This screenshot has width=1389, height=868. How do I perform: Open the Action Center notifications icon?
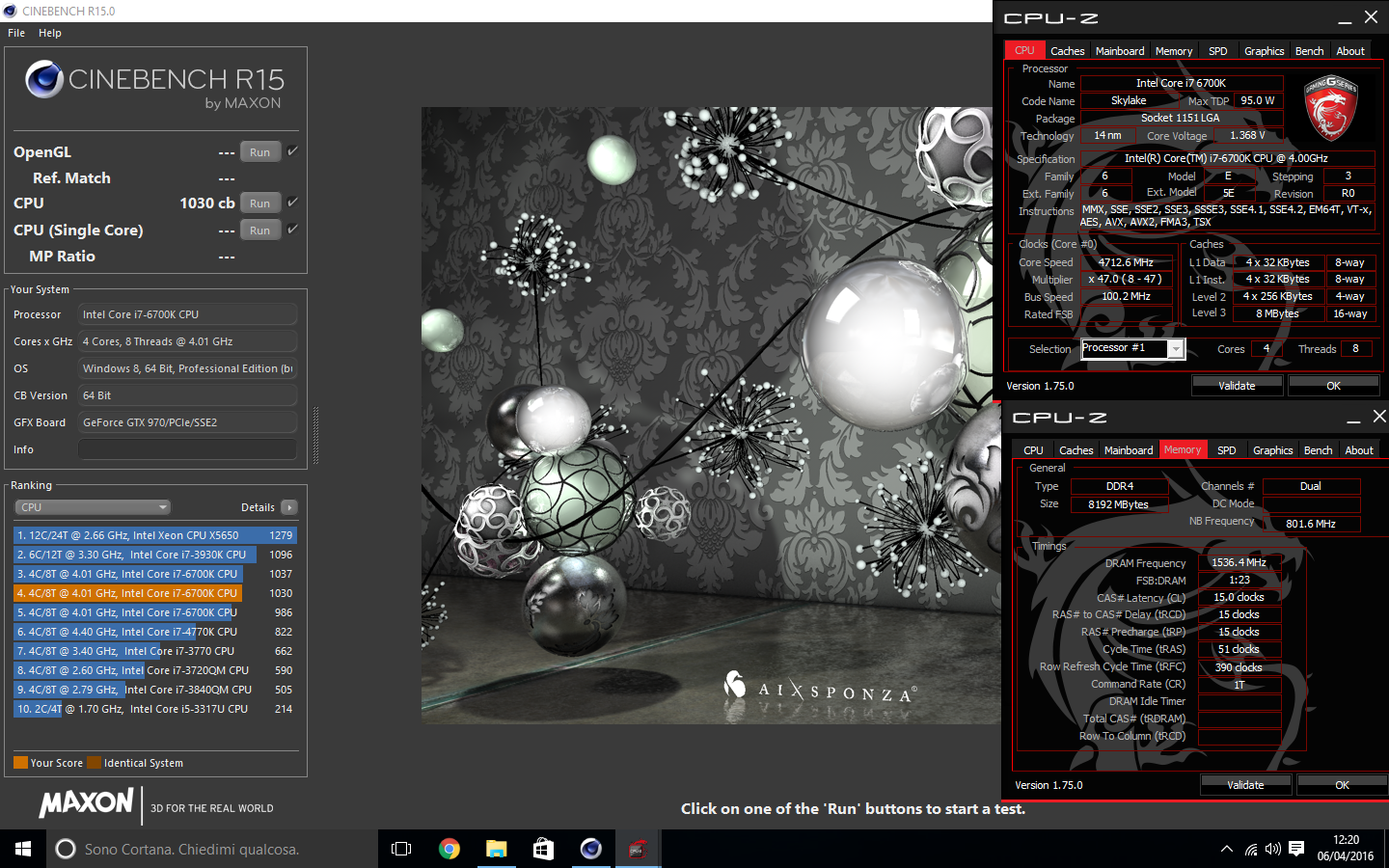pos(1296,850)
